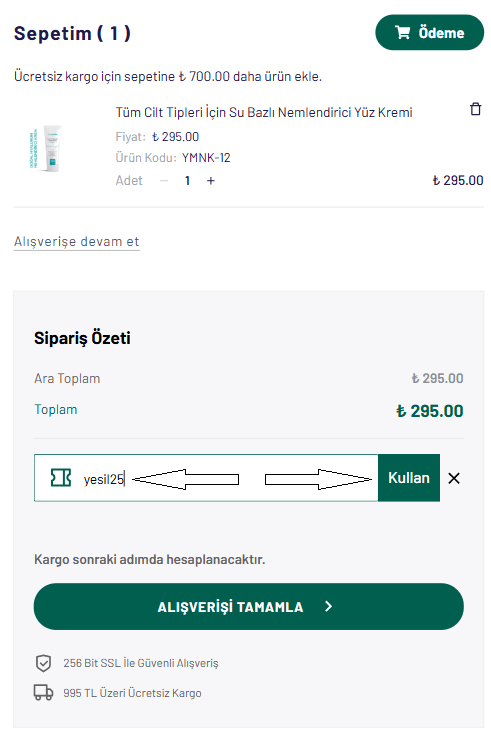Viewport: 491px width, 737px height.
Task: Open Tüm Cilt Tipleri İçin product title
Action: click(x=264, y=112)
